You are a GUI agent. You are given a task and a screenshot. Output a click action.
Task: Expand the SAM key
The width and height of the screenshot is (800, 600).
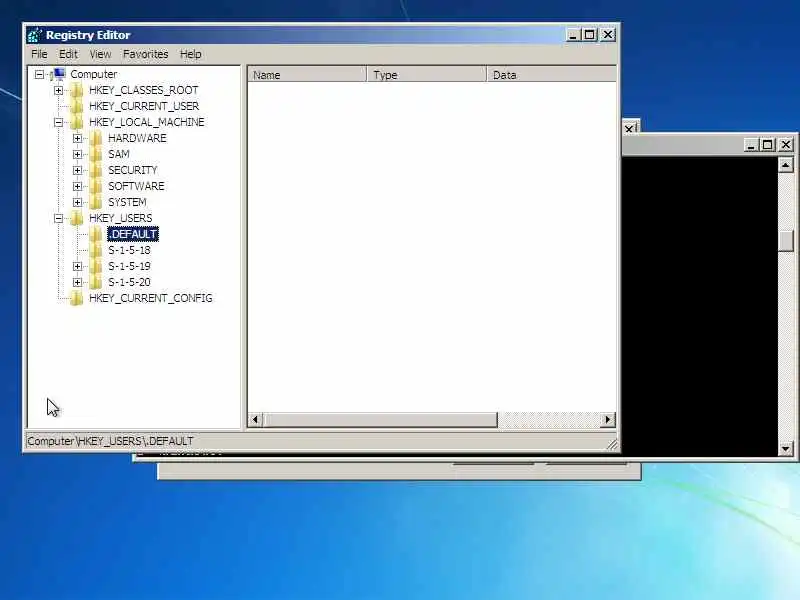pos(77,154)
